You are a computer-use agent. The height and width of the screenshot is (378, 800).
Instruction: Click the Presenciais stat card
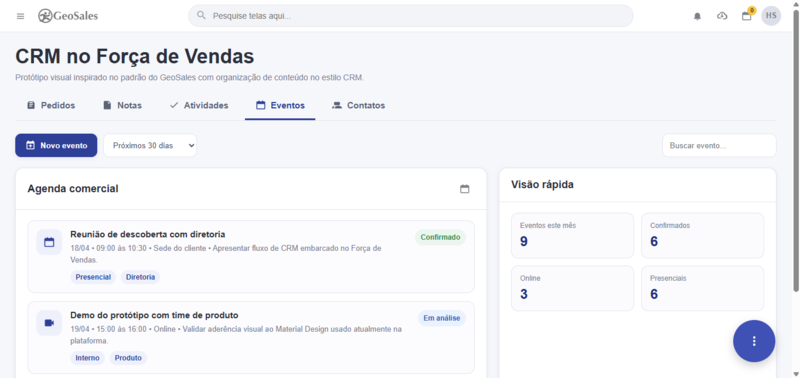point(703,288)
